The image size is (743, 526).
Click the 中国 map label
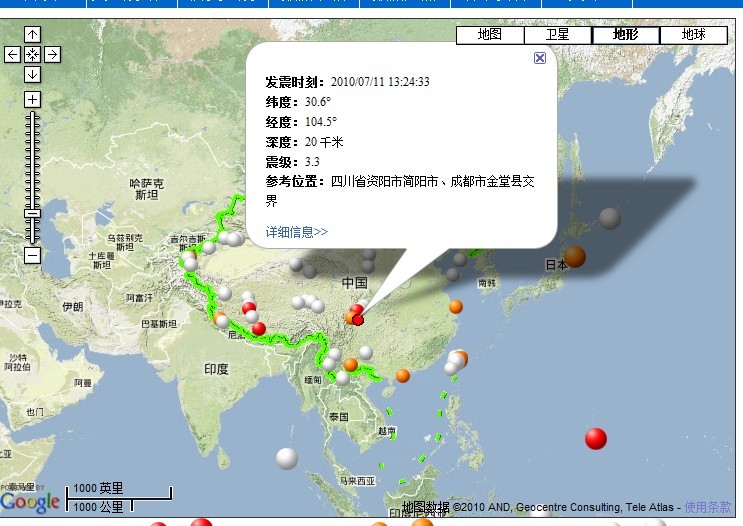click(x=355, y=283)
